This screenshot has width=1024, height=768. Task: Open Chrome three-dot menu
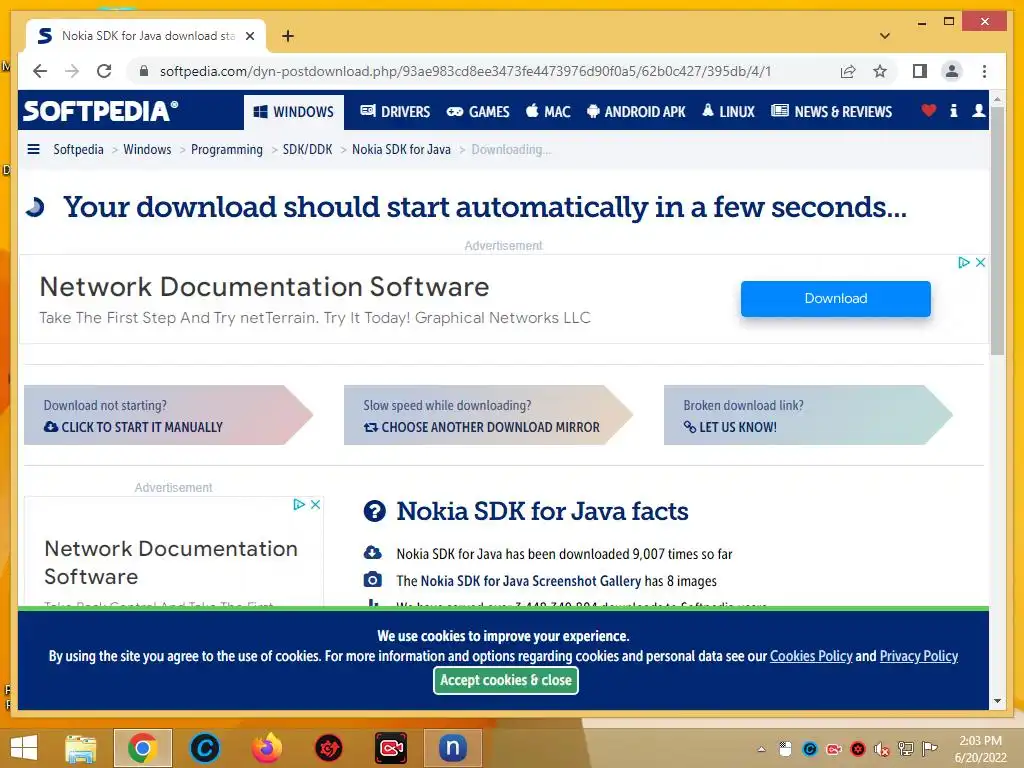[x=984, y=71]
